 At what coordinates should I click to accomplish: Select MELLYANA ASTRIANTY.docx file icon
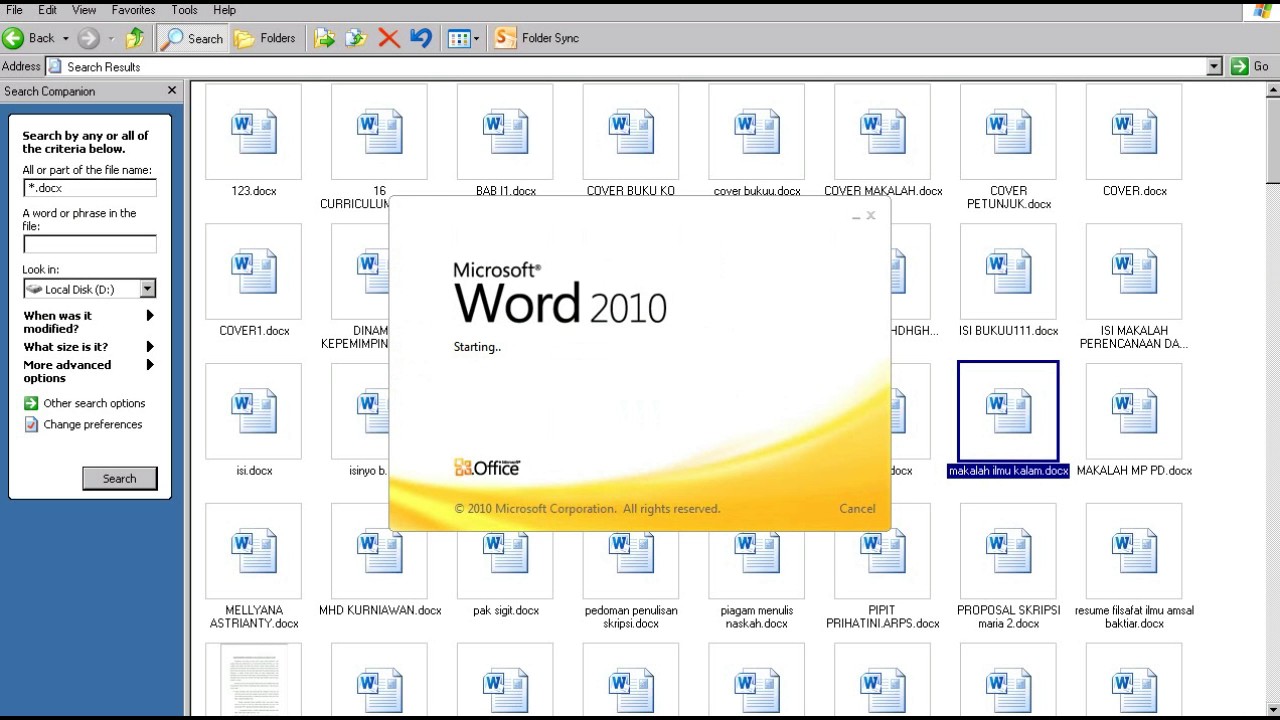253,552
